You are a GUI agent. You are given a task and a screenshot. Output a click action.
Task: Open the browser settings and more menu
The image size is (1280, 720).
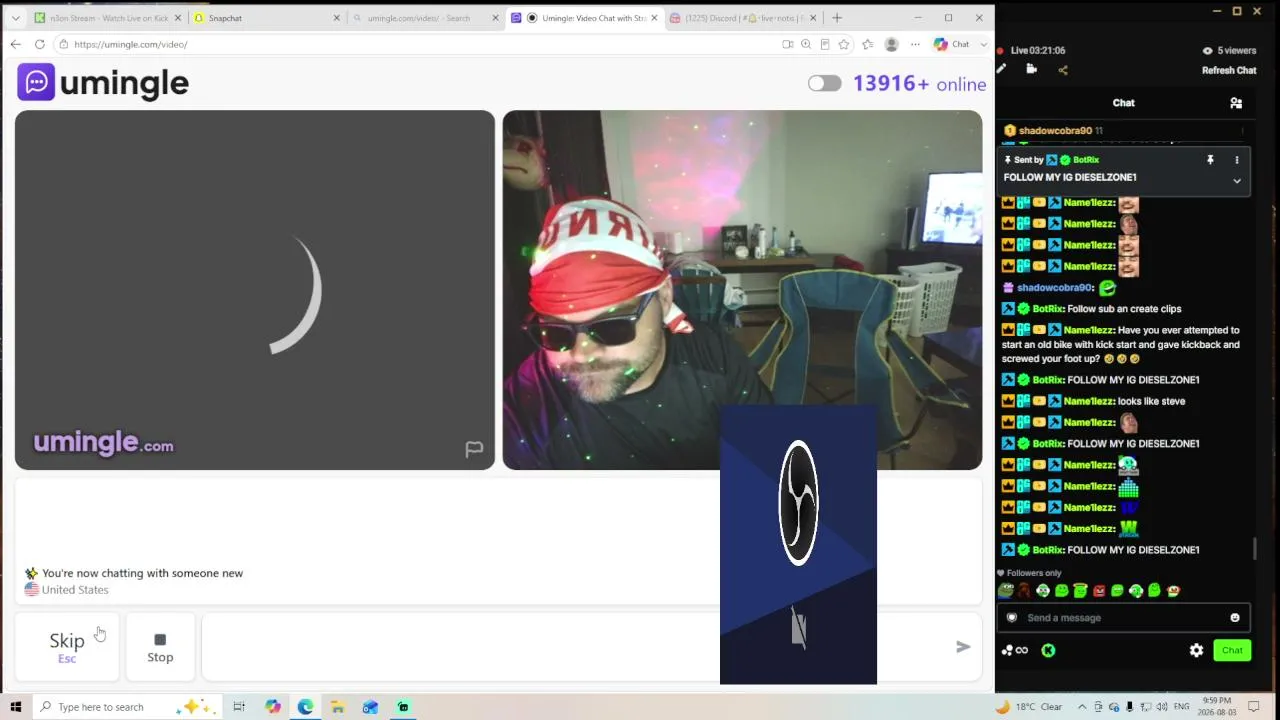click(915, 44)
